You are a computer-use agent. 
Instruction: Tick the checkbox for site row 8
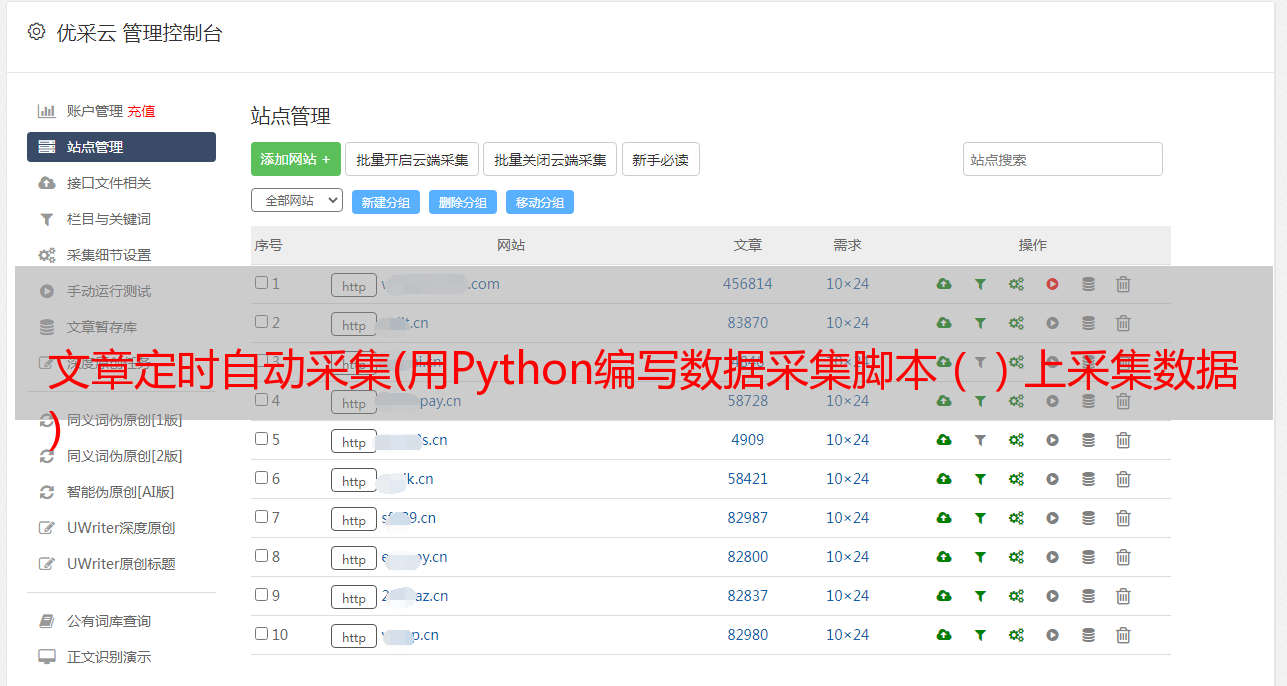click(x=261, y=556)
